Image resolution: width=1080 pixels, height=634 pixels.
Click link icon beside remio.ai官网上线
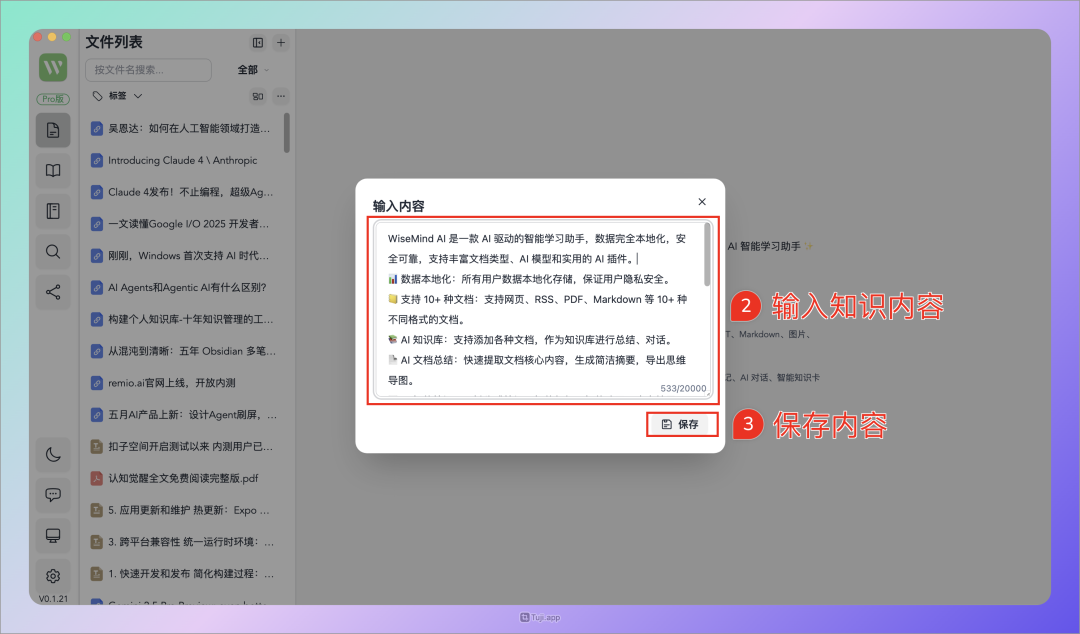(x=97, y=383)
